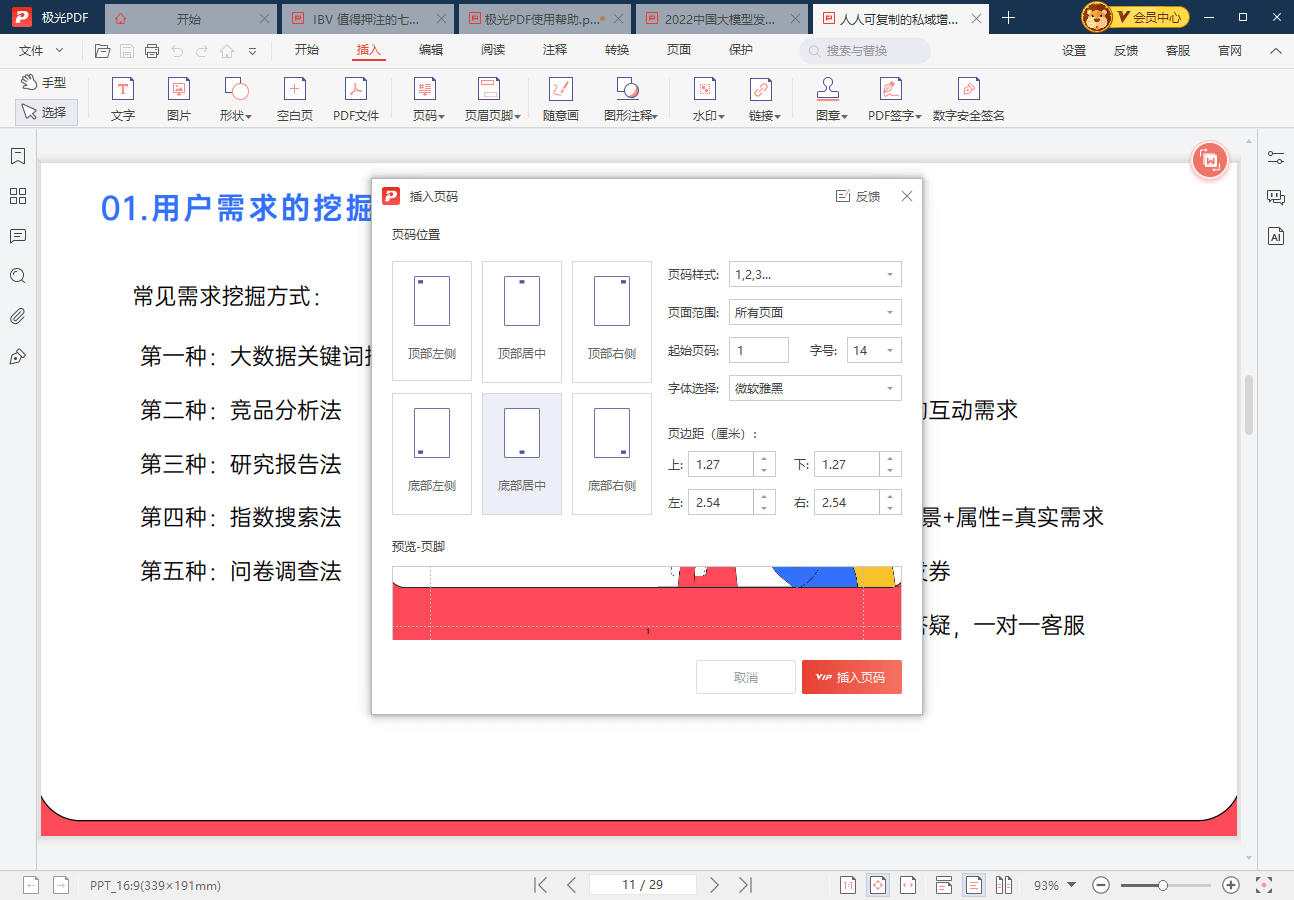Click the PDF文件 insert icon

pos(356,100)
